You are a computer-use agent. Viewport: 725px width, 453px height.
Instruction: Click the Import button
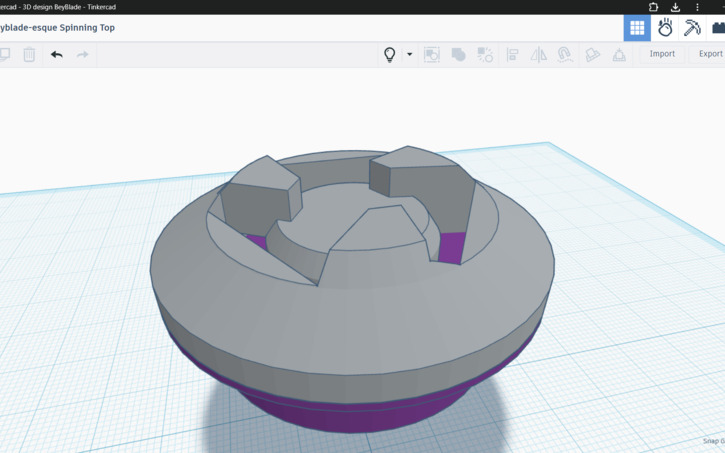[662, 54]
